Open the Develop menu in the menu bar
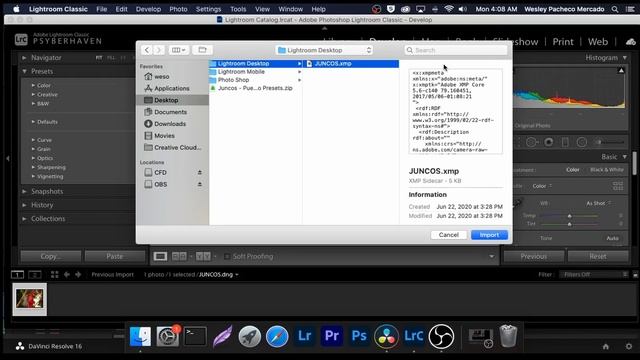 coord(148,9)
